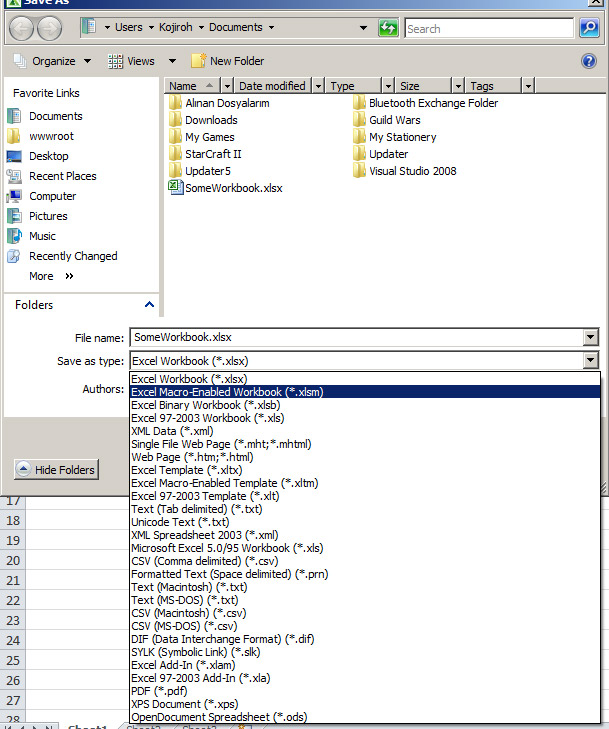Choose SYLK (Symbolic Link) (*.slk)
This screenshot has width=609, height=729.
tap(365, 652)
